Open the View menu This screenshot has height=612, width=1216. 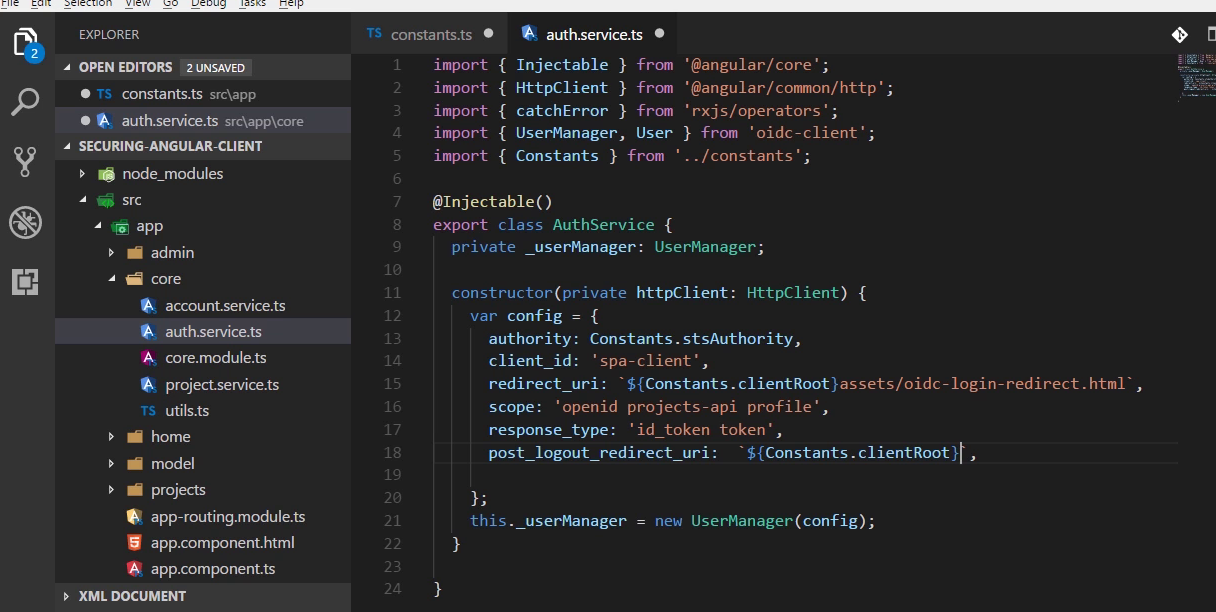click(x=138, y=3)
